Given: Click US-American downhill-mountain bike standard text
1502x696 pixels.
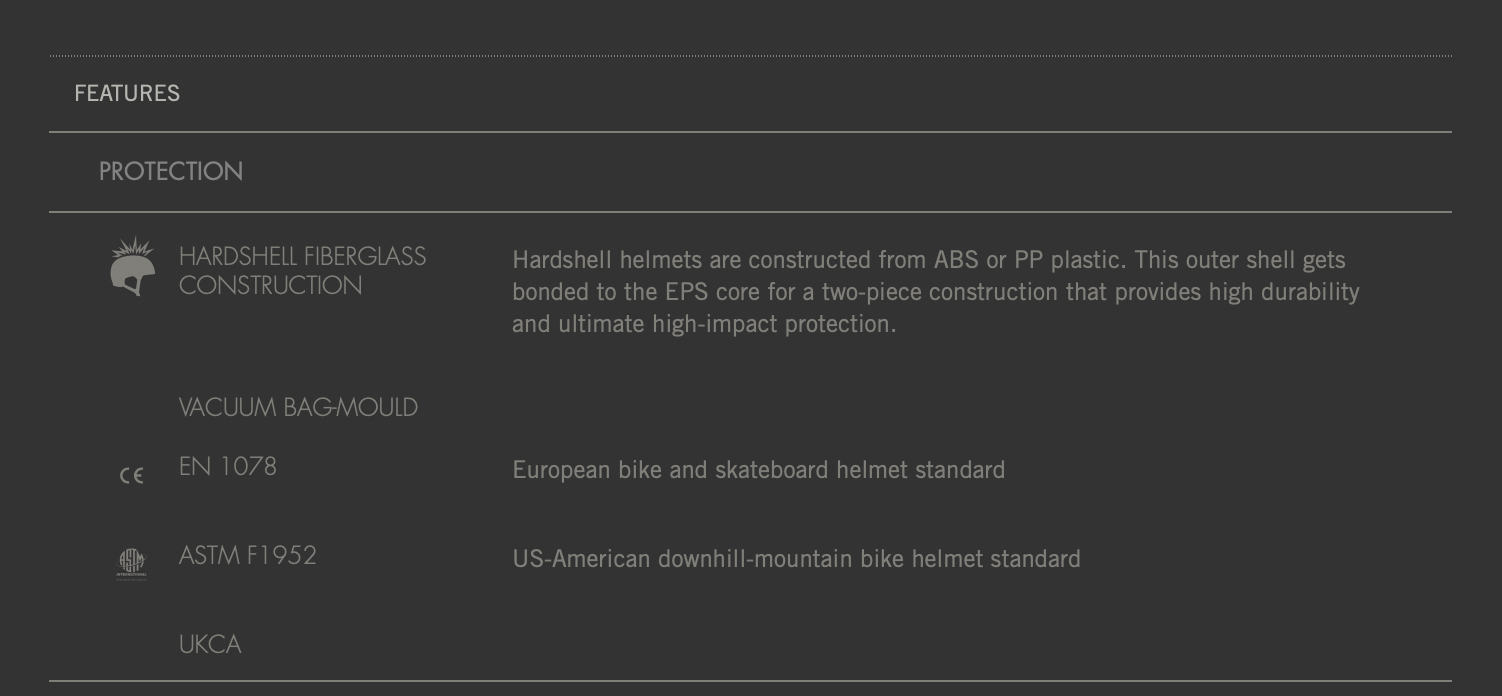Looking at the screenshot, I should pyautogui.click(x=797, y=559).
